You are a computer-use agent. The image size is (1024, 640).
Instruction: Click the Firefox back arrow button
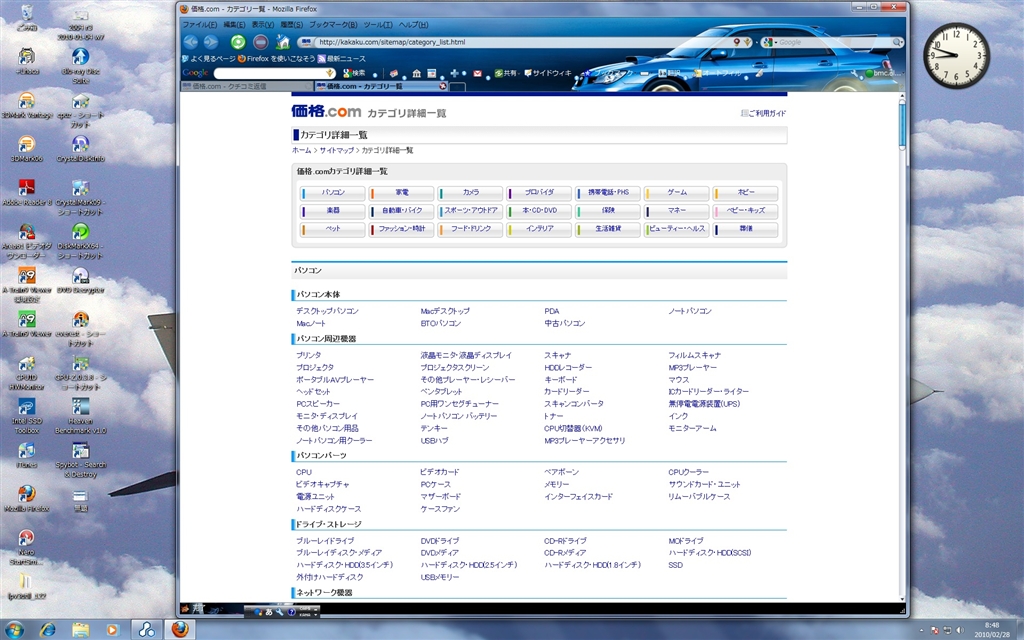coord(191,42)
